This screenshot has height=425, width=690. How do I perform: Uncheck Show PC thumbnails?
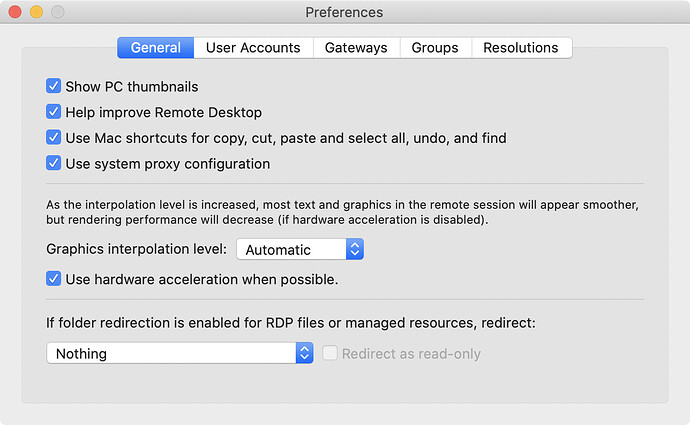tap(54, 87)
